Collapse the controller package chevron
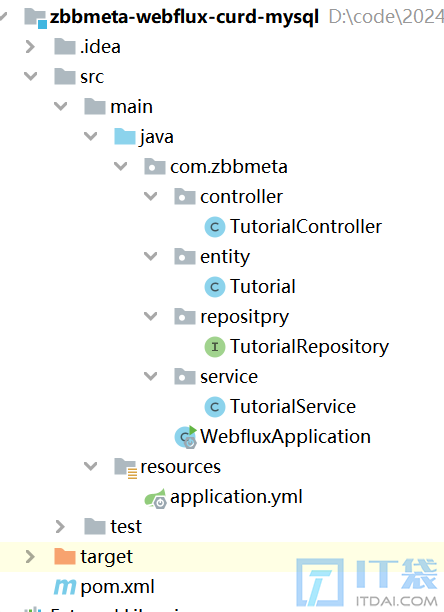Screen dimensions: 444x612 (151, 196)
